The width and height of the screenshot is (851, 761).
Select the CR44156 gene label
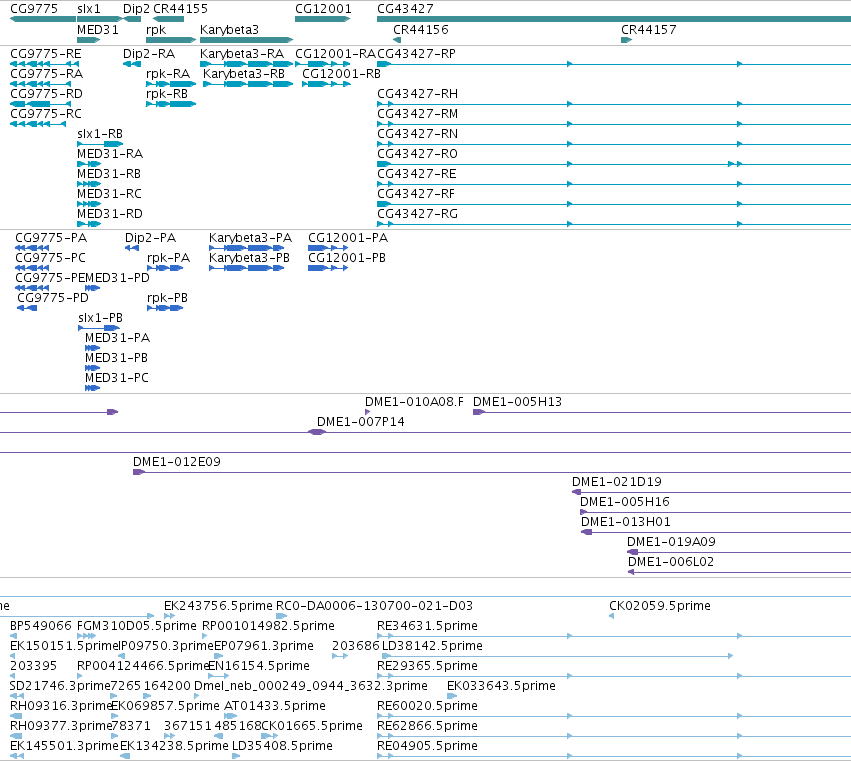(x=421, y=30)
